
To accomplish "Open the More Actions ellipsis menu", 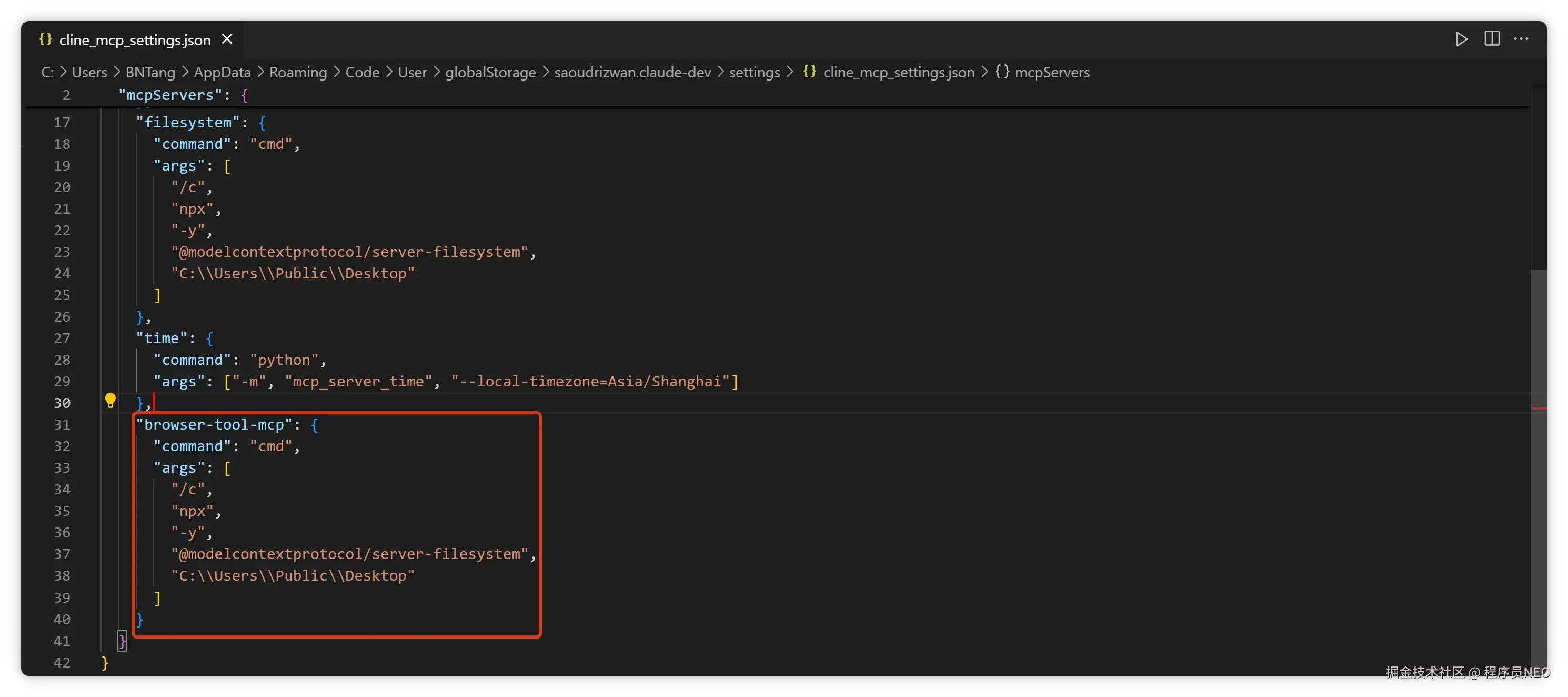I will click(x=1521, y=39).
